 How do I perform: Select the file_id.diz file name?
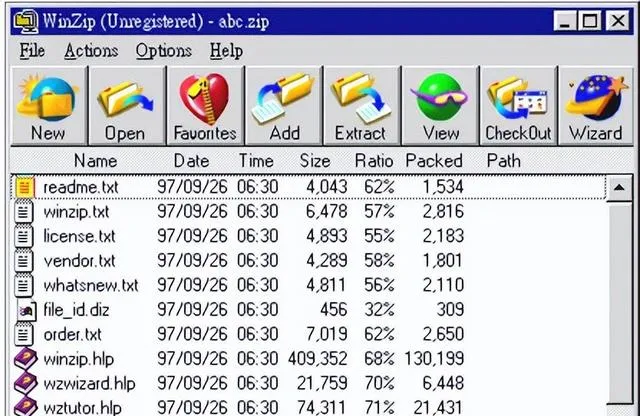point(76,310)
